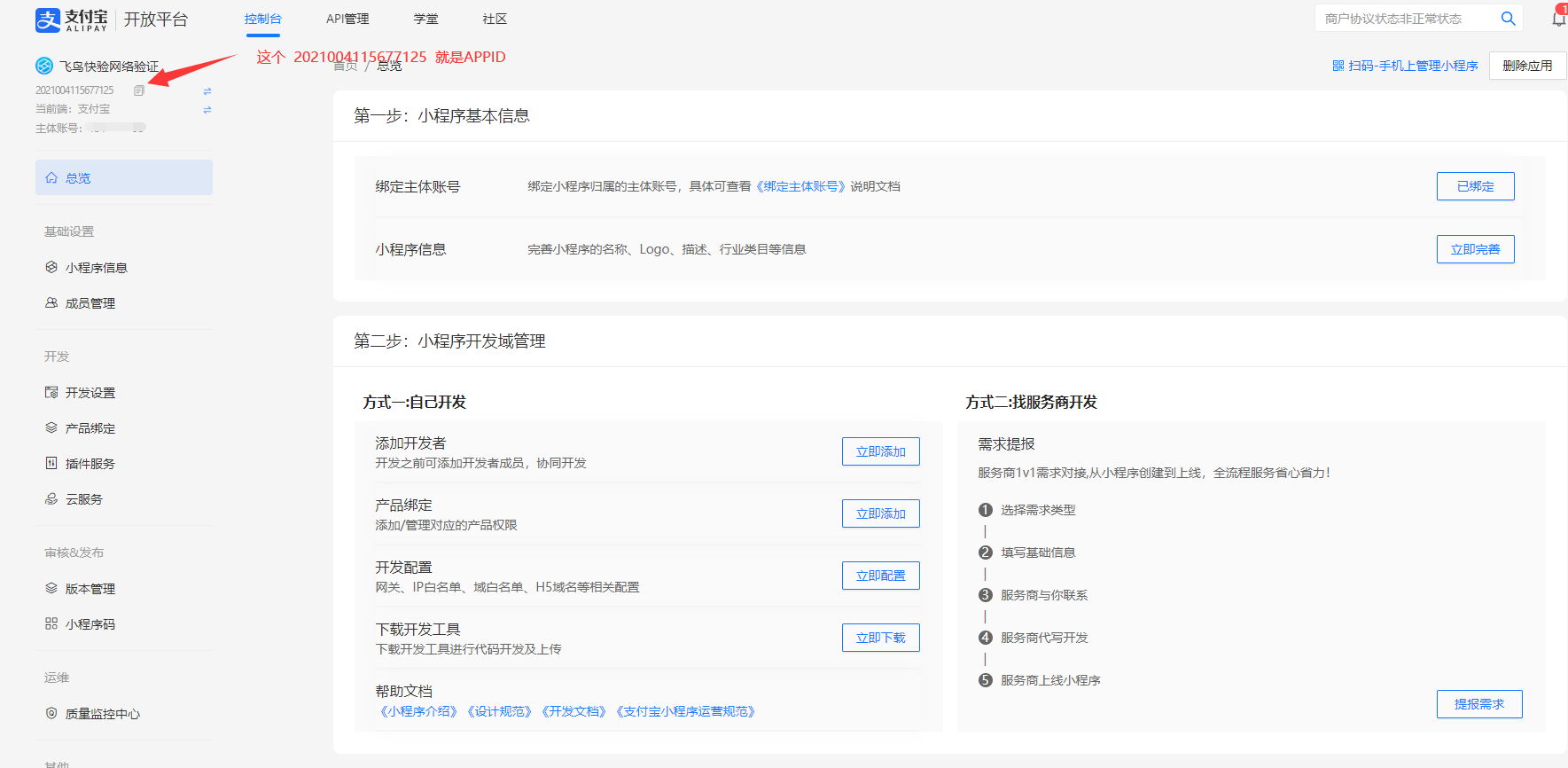Click the 飞鸟快验网络验证 app avatar icon

pyautogui.click(x=44, y=66)
